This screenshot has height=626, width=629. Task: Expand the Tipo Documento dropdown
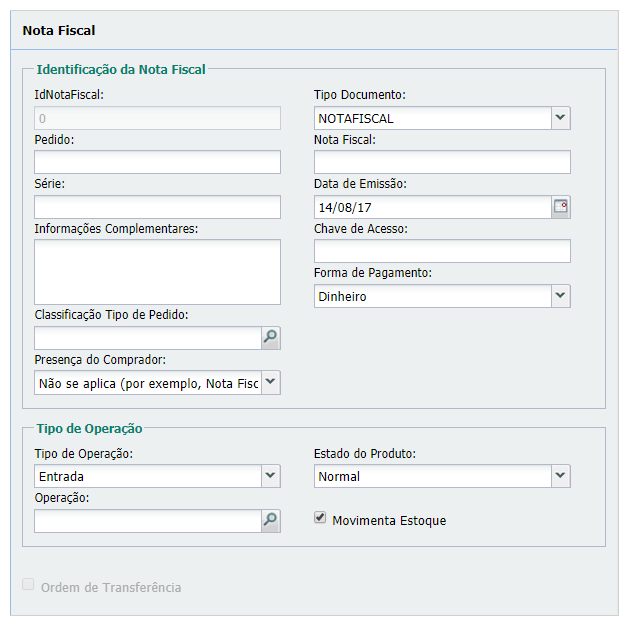pos(560,118)
